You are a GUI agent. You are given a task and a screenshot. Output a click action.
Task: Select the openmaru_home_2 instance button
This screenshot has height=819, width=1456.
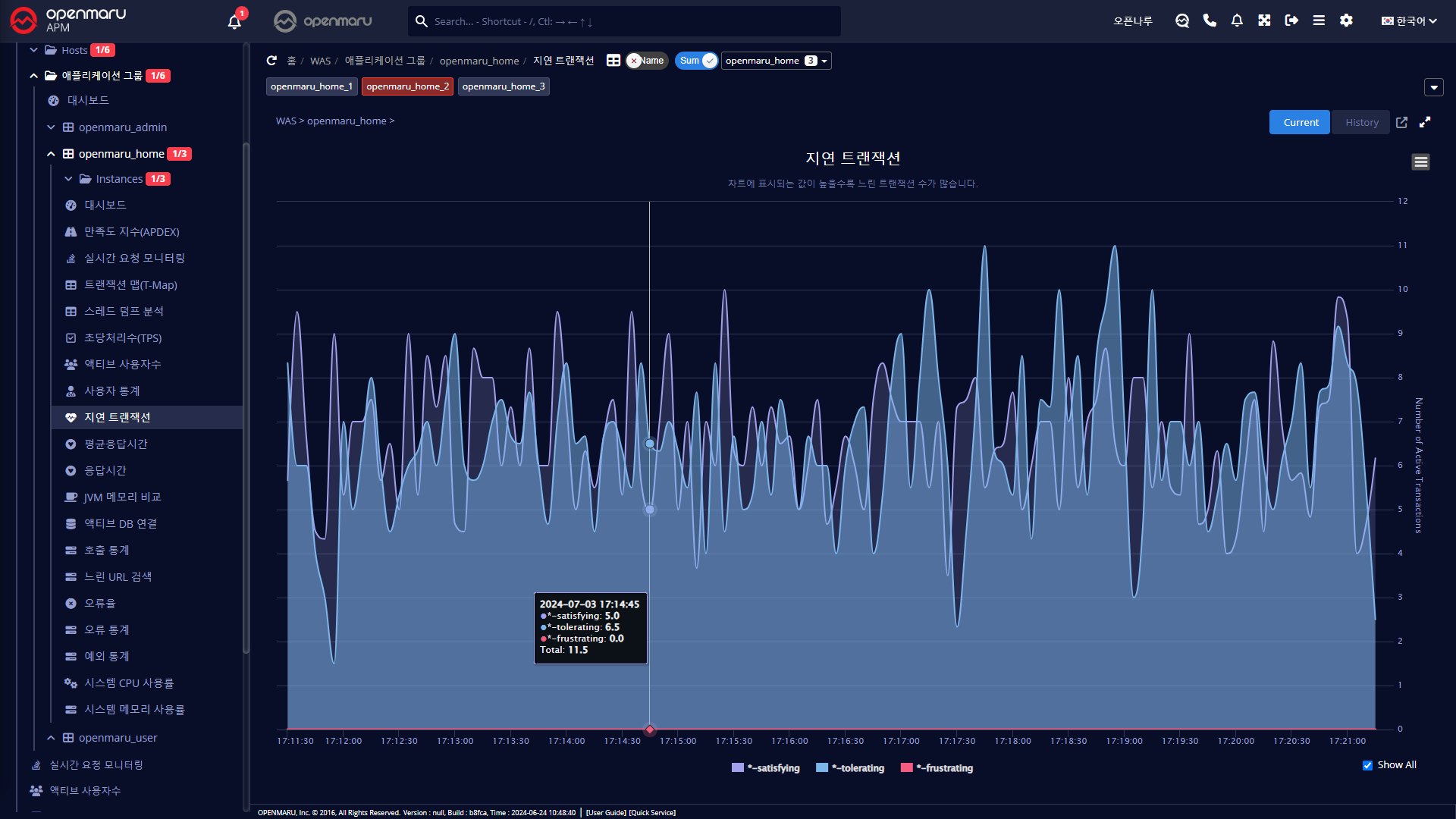(407, 86)
